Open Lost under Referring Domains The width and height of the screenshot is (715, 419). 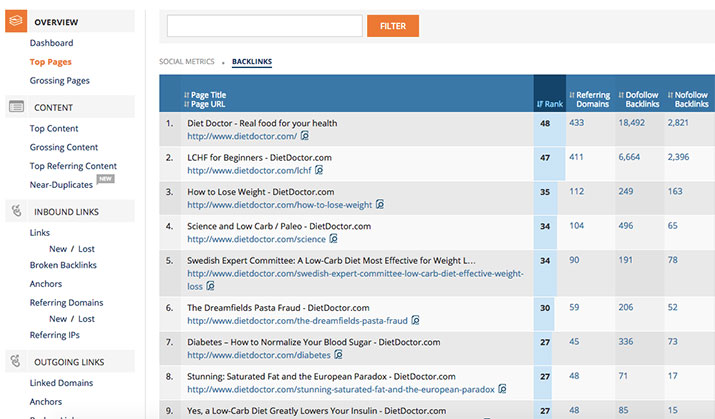point(86,319)
